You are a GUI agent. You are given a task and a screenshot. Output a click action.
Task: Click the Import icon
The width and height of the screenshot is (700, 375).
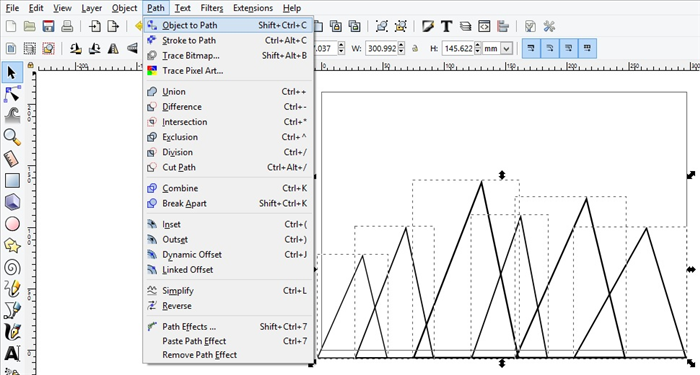(x=95, y=26)
